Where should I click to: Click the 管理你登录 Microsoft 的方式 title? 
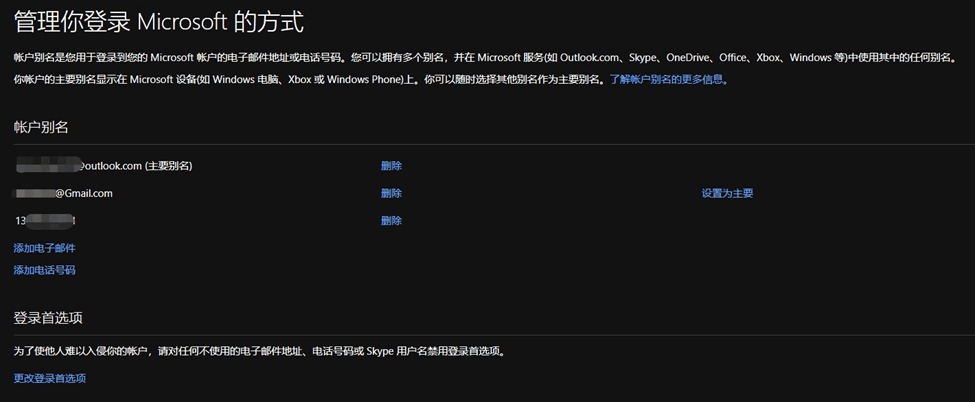point(159,21)
